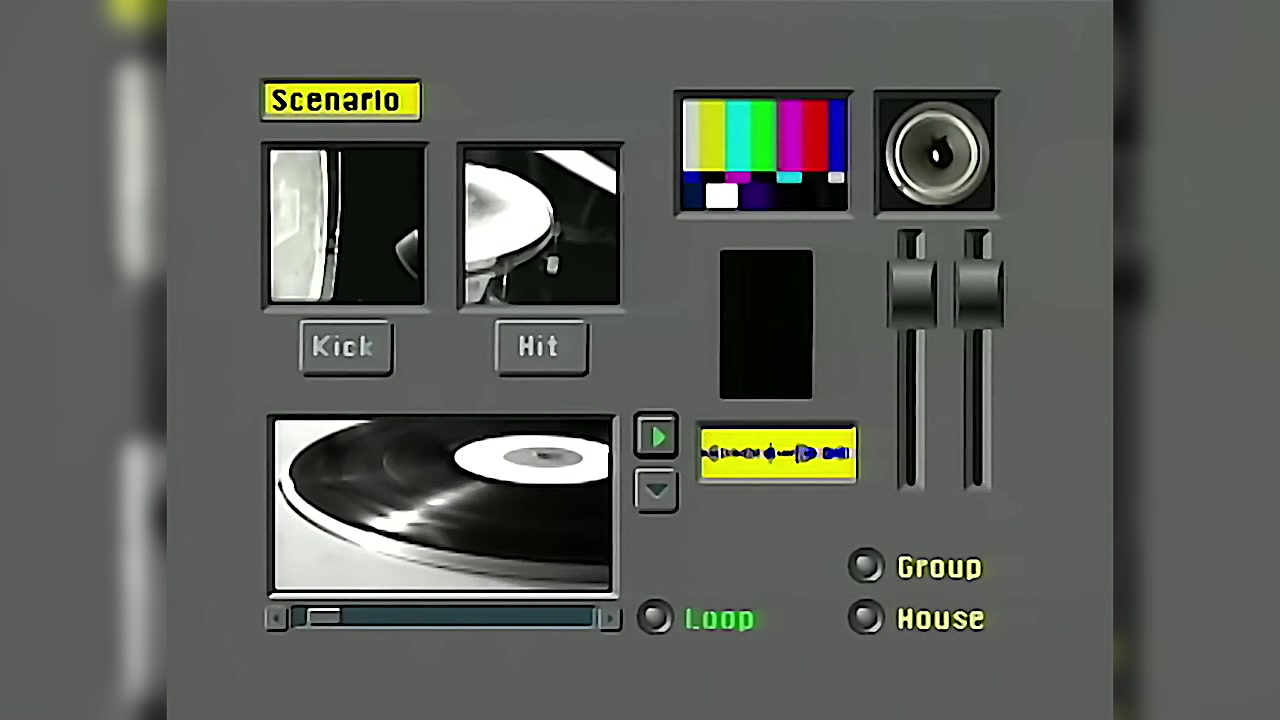Toggle the Loop radio button
The width and height of the screenshot is (1280, 720).
click(x=655, y=617)
